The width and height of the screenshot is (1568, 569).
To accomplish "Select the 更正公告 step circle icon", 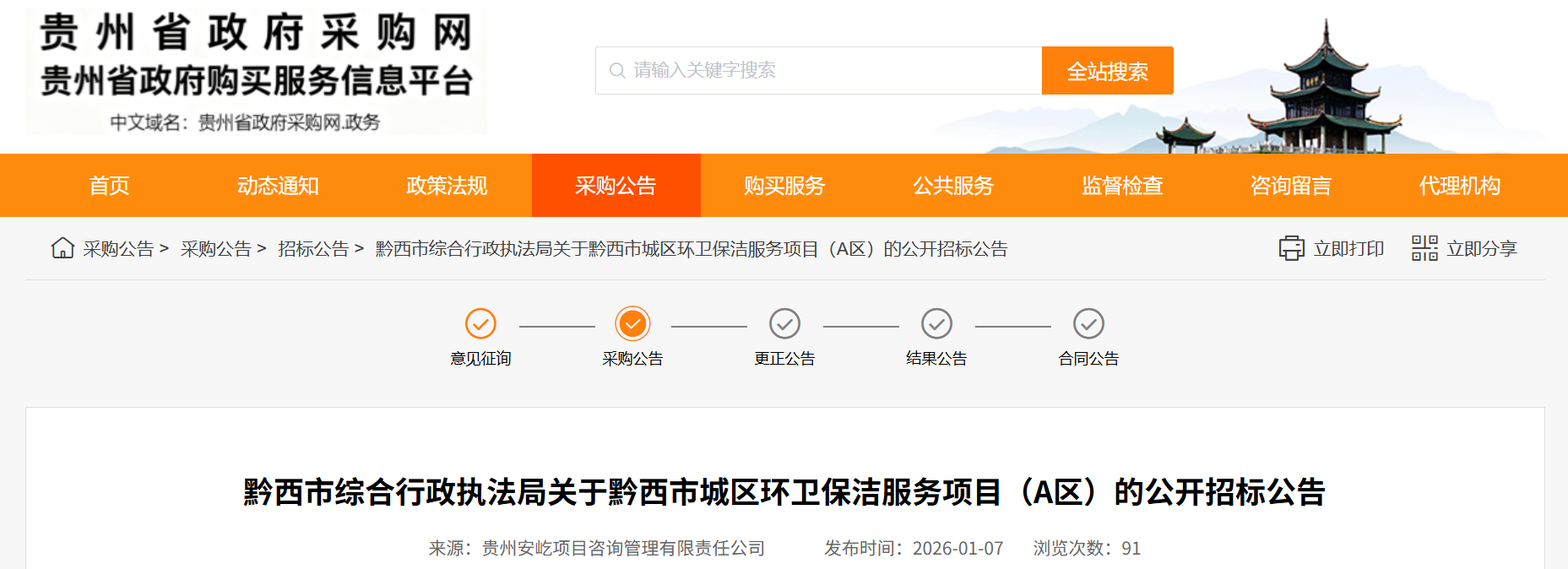I will click(784, 323).
